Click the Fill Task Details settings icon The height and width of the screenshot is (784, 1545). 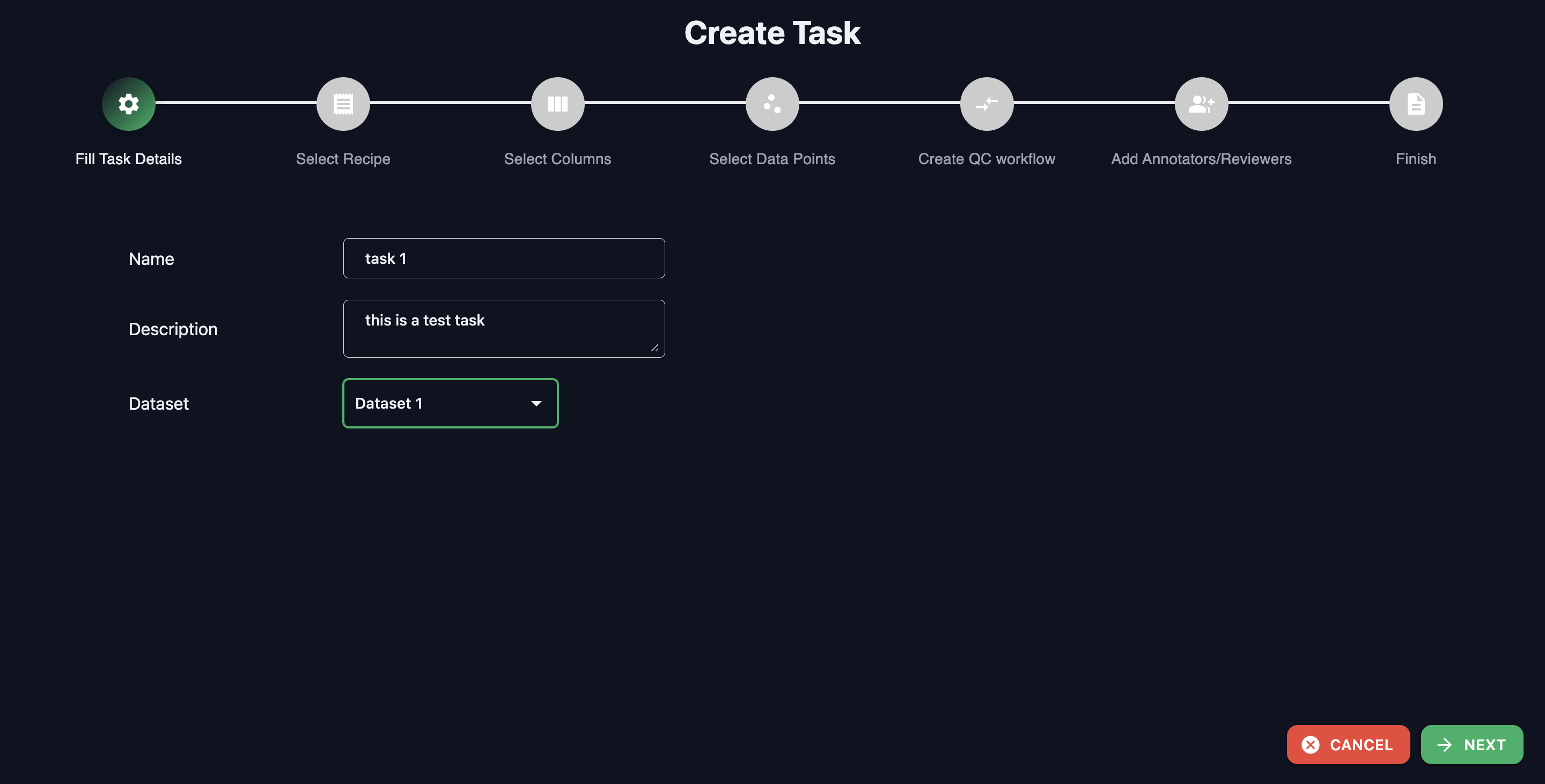click(x=128, y=103)
